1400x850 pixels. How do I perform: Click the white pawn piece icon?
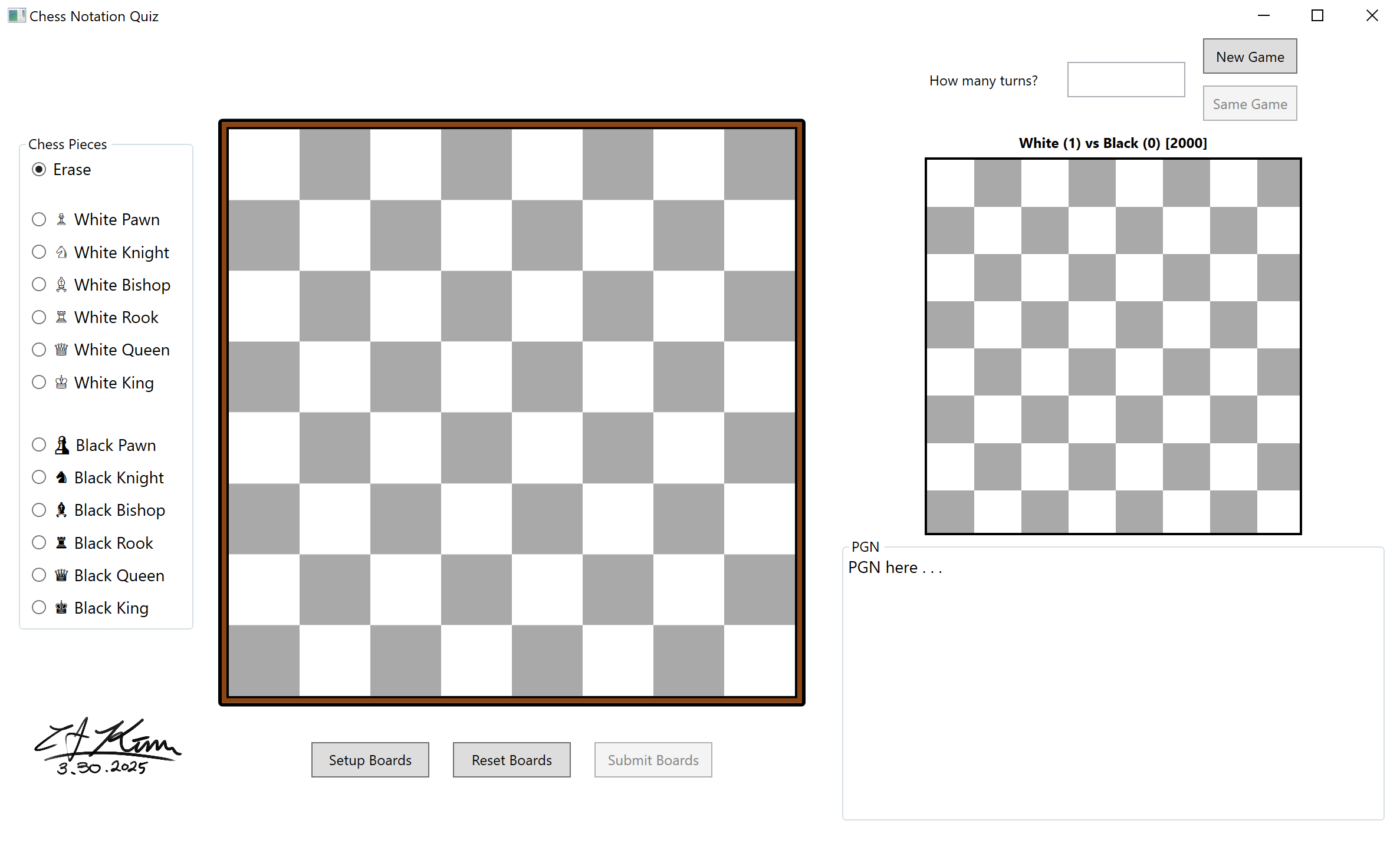(x=61, y=219)
